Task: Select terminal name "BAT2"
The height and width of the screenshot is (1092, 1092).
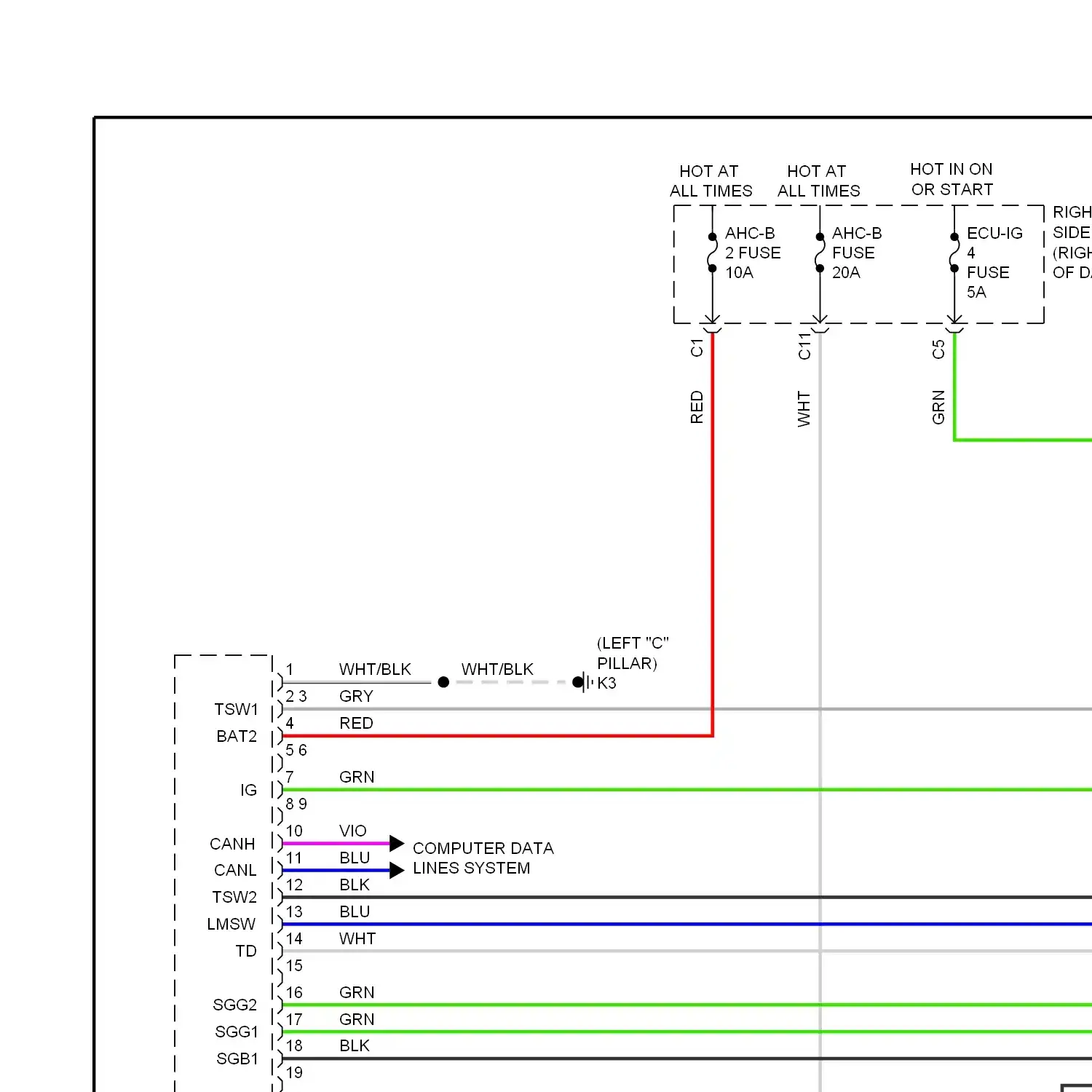Action: coord(237,736)
